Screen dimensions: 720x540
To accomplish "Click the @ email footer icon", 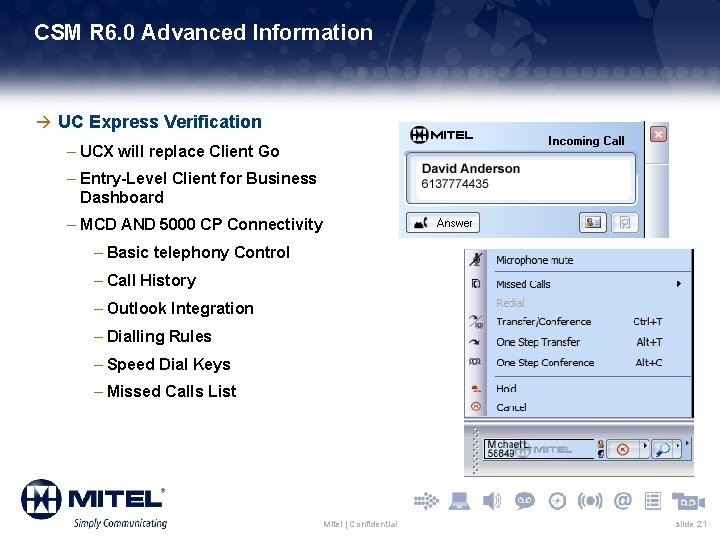I will point(623,501).
